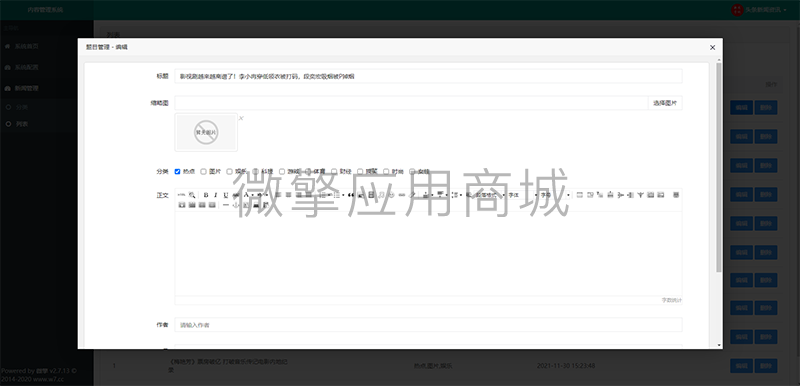Check the 时尚 category checkbox
This screenshot has width=800, height=386.
coord(386,171)
